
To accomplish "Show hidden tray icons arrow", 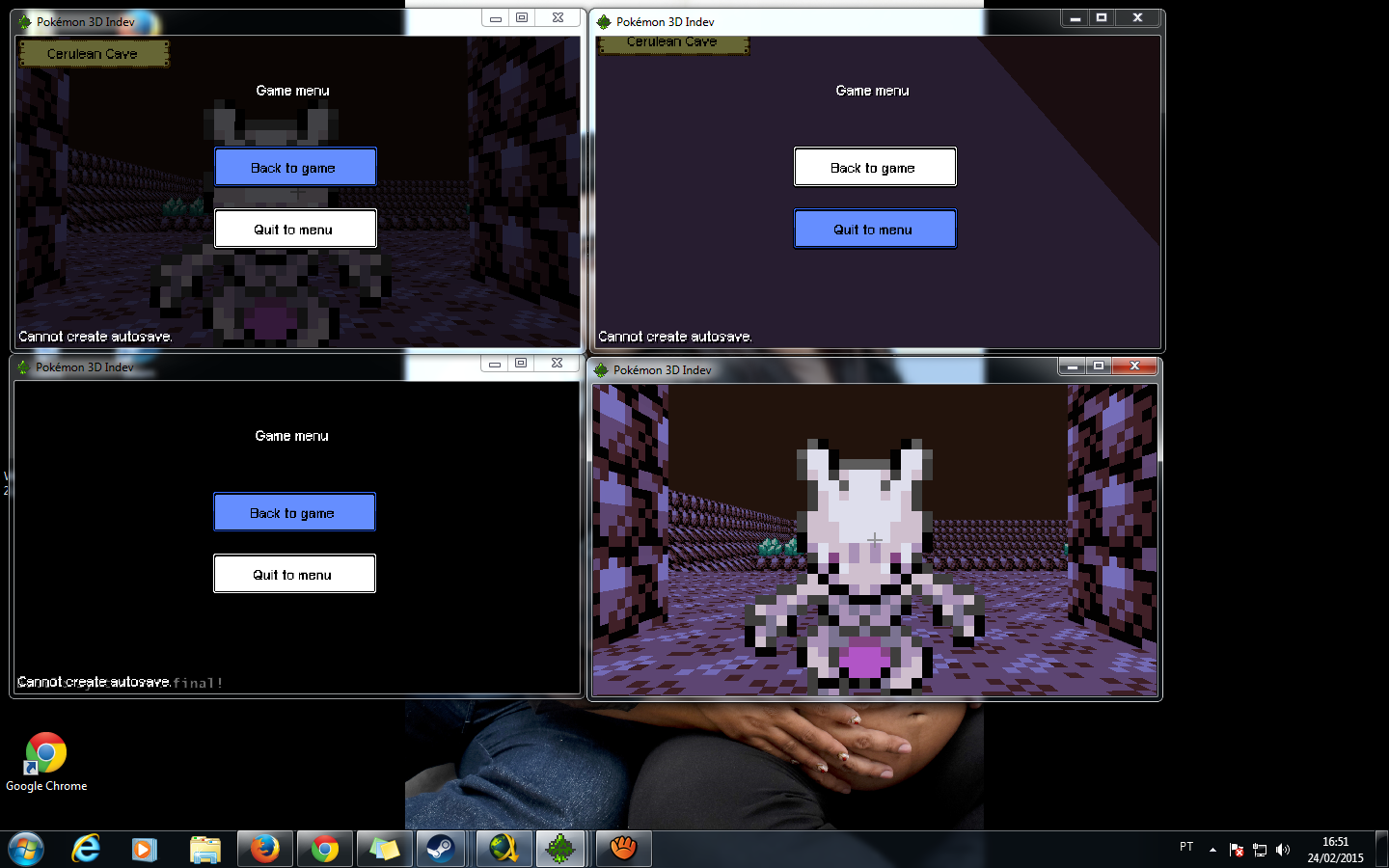I will click(1212, 850).
